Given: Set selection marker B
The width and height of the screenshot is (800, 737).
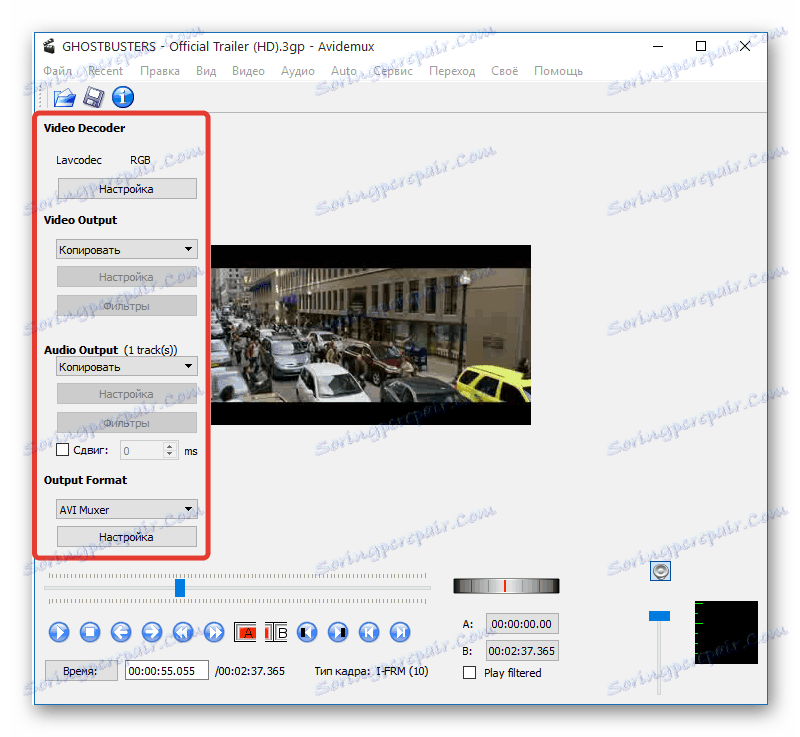Looking at the screenshot, I should [x=276, y=631].
